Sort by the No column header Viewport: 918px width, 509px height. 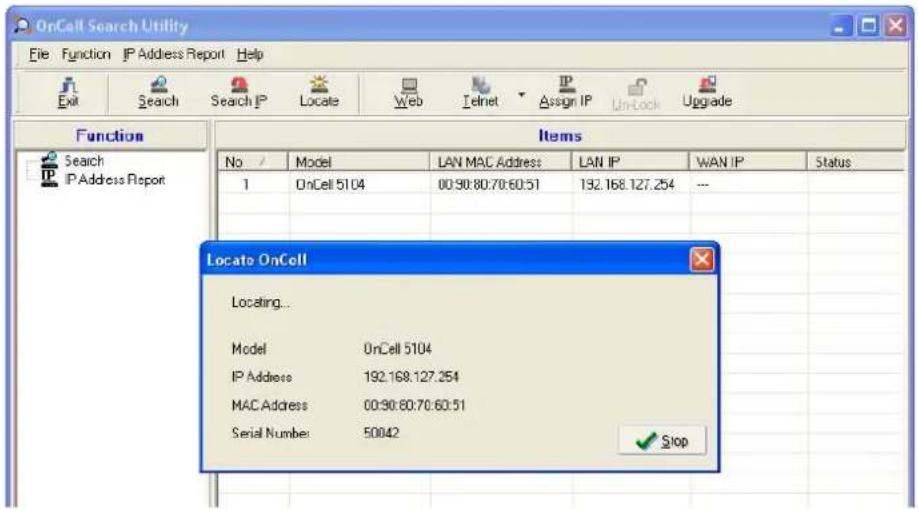[252, 162]
